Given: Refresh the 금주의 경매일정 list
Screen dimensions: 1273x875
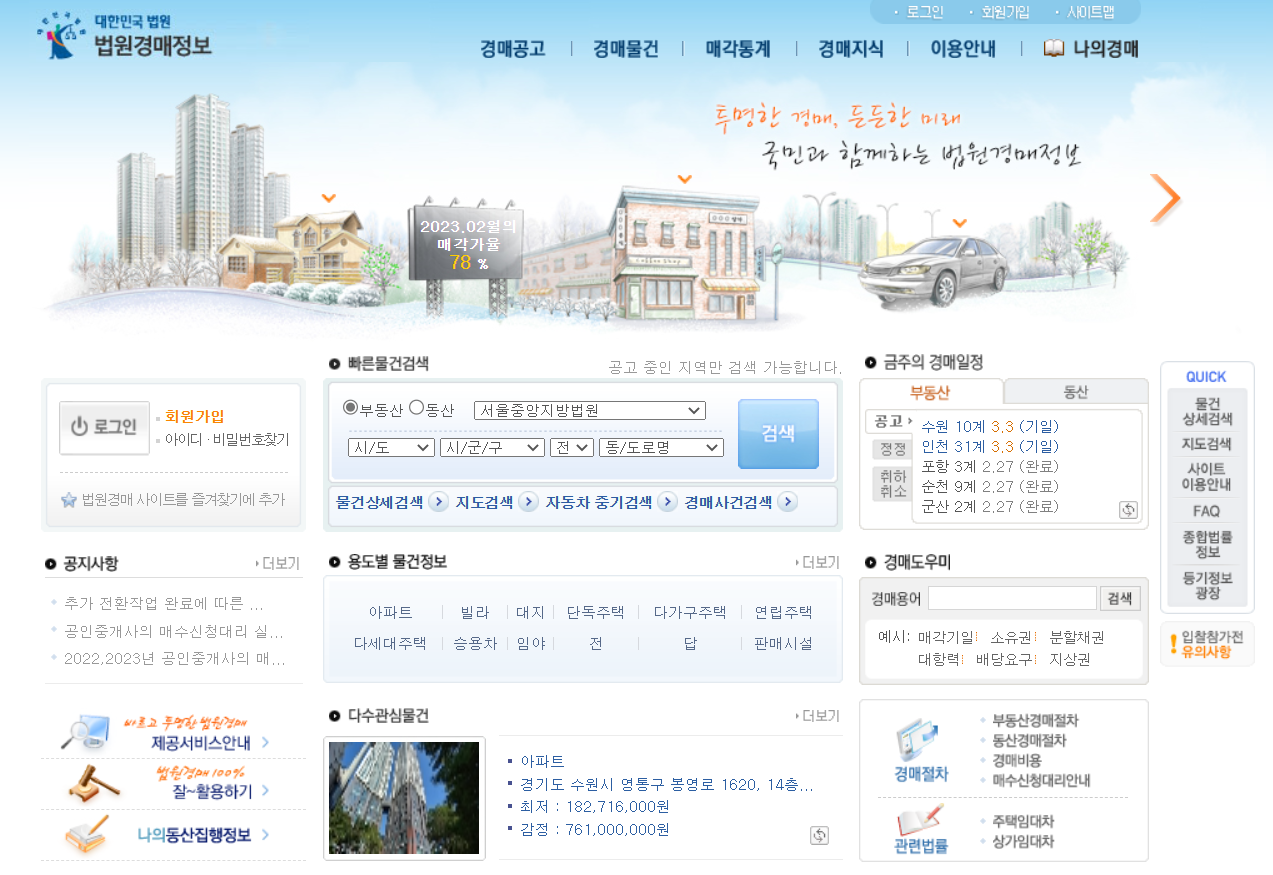Looking at the screenshot, I should click(x=1128, y=511).
